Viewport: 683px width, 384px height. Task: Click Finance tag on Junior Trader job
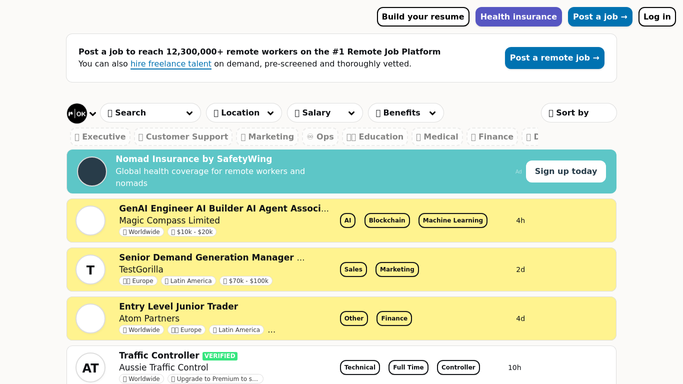point(394,318)
